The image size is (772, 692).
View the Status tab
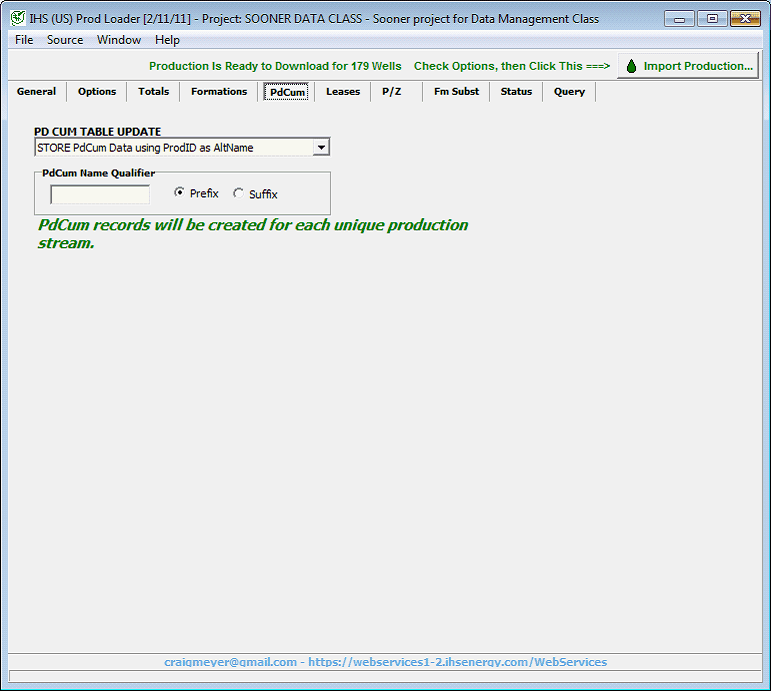(x=516, y=92)
